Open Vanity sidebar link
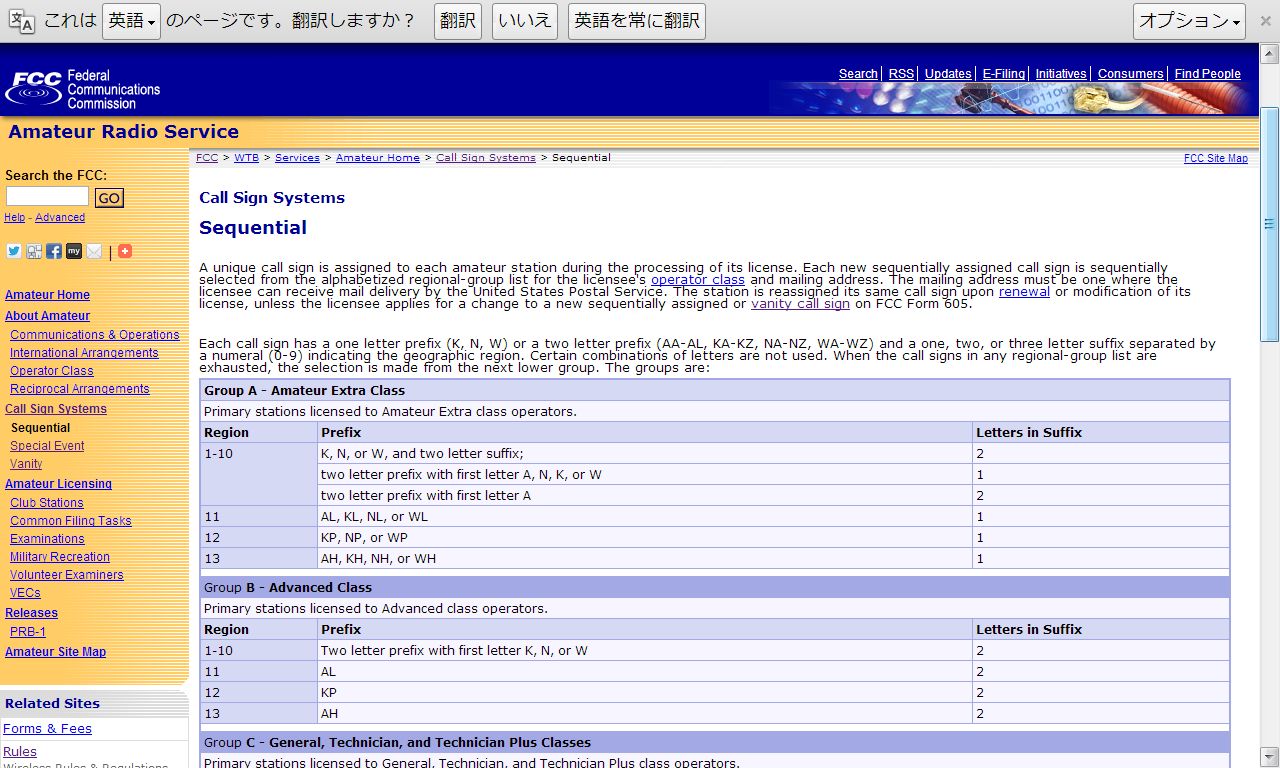This screenshot has width=1280, height=768. [x=26, y=464]
